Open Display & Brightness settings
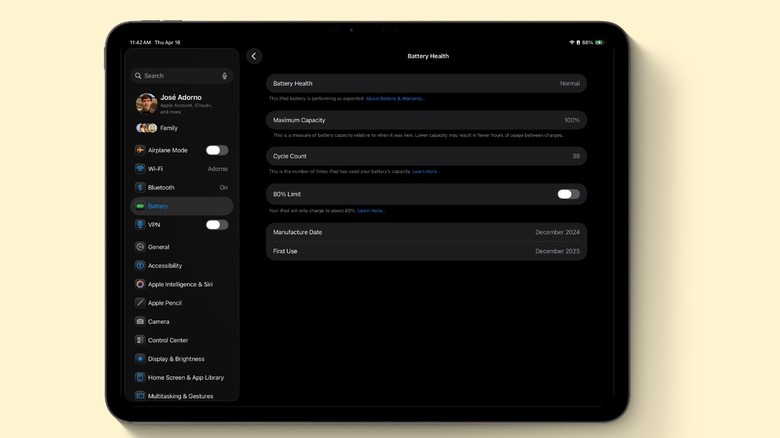Screen dimensions: 780x438 pos(182,359)
